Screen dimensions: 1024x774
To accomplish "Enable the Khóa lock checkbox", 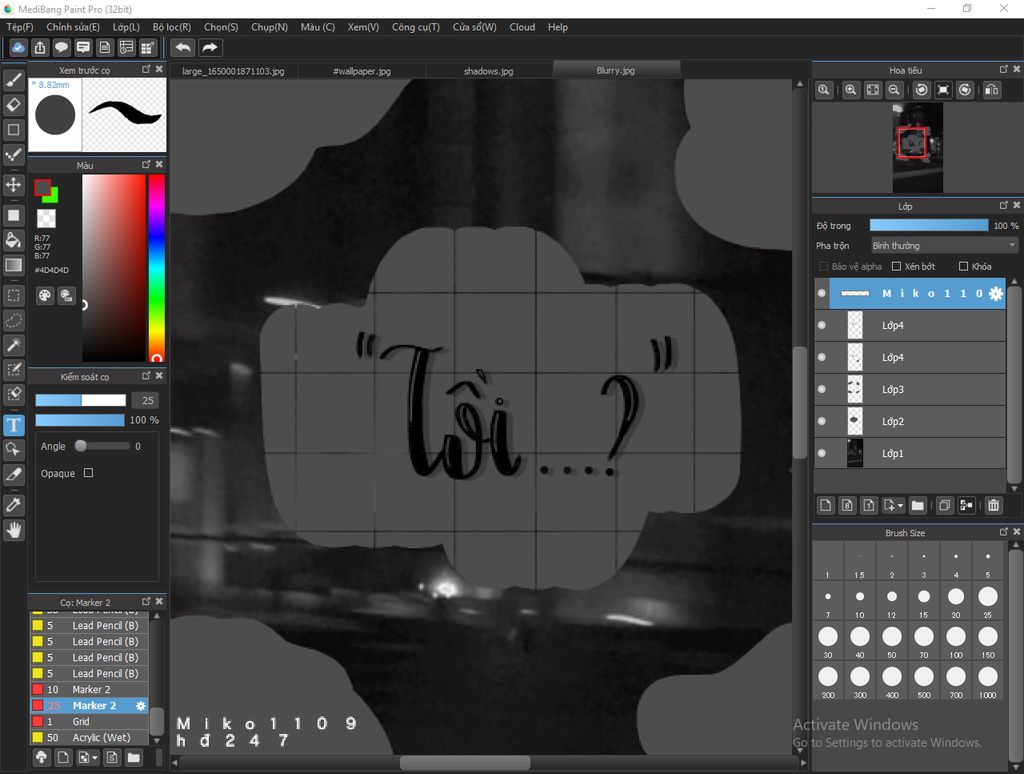I will 963,266.
